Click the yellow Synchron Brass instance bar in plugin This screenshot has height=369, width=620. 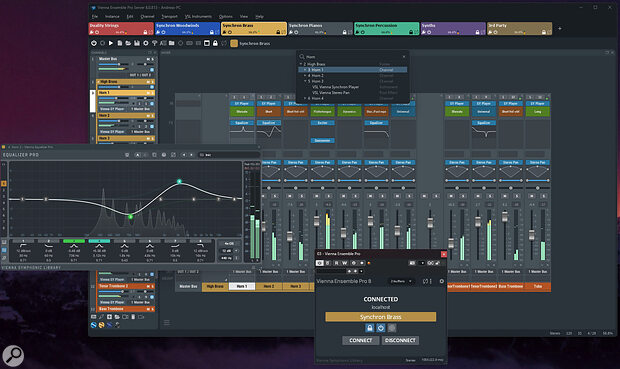point(381,317)
